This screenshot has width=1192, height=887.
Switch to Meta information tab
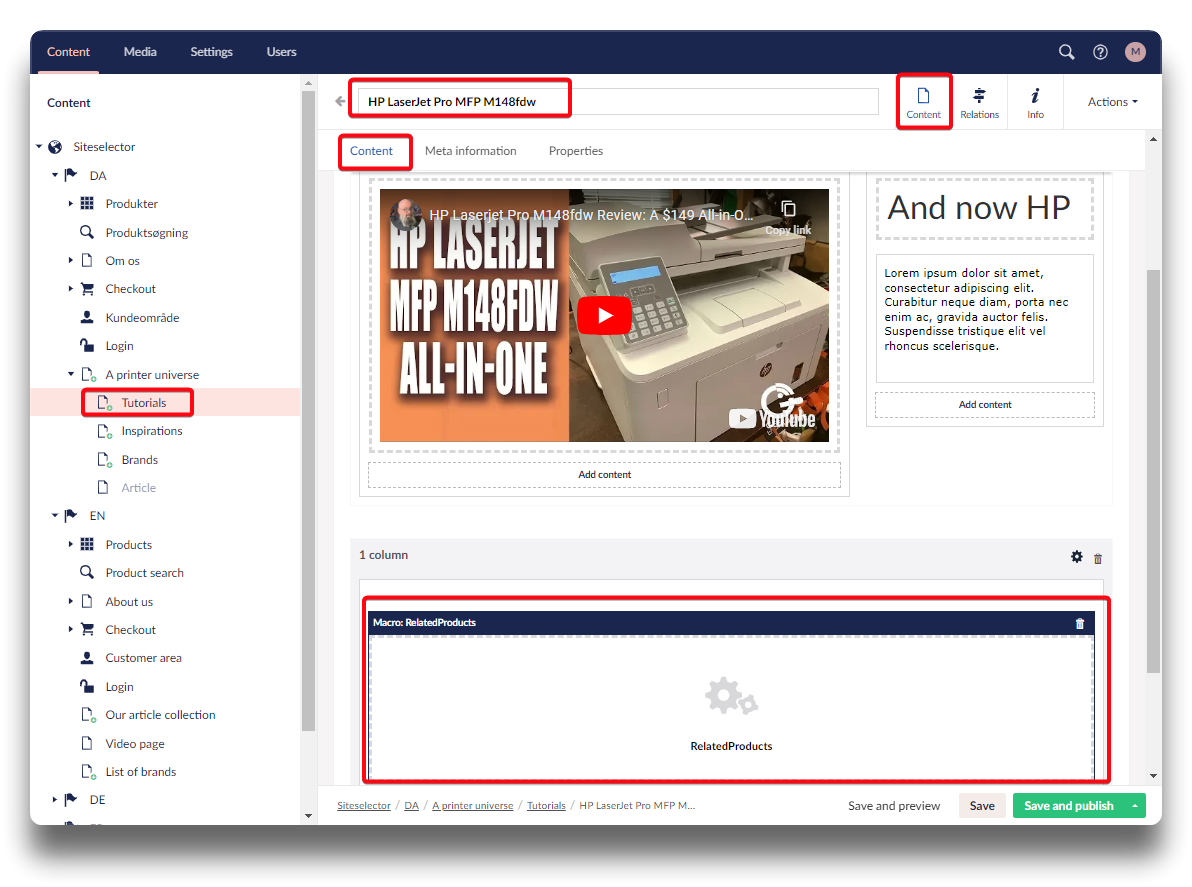(x=471, y=150)
